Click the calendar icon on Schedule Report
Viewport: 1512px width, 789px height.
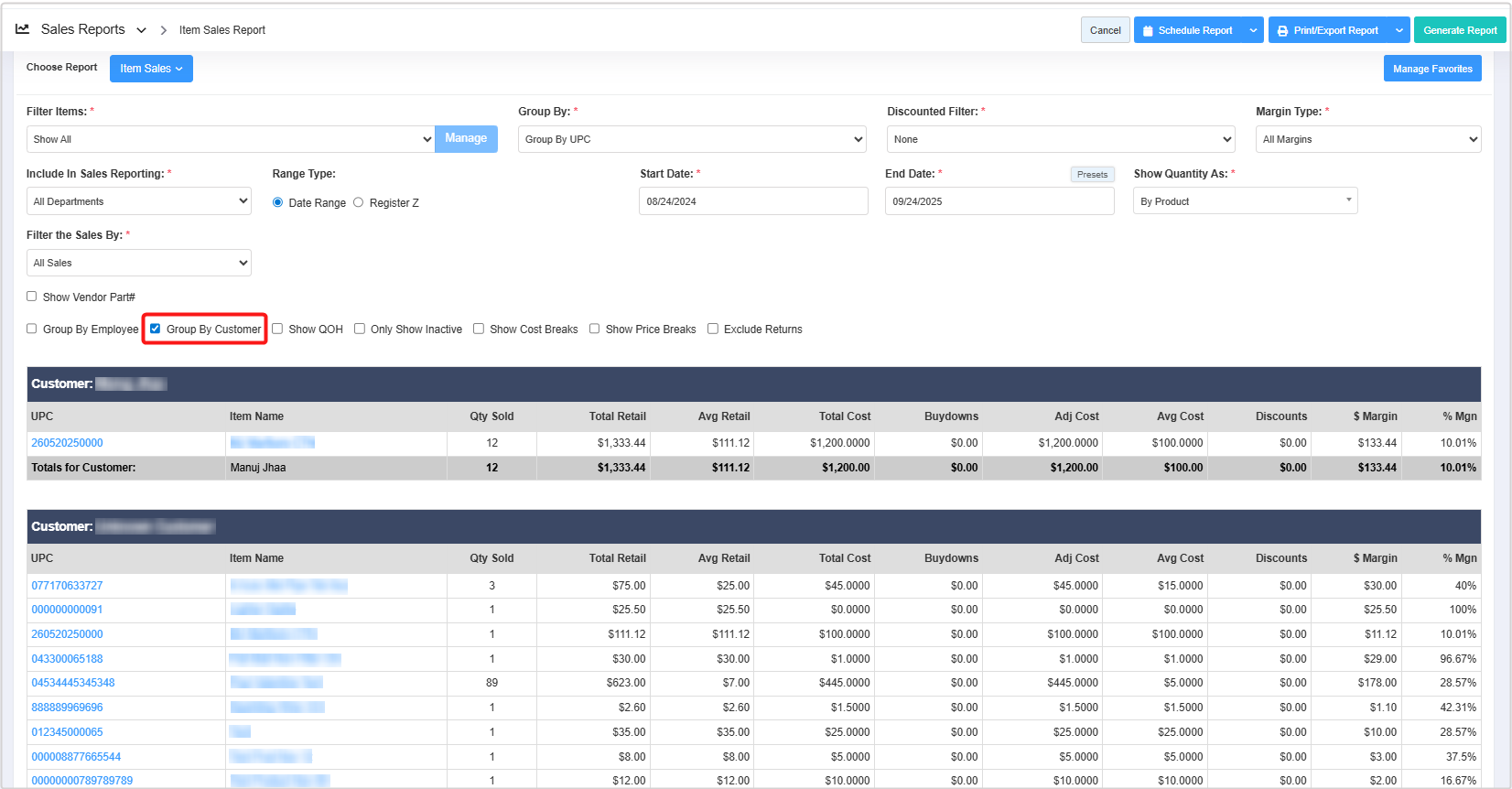pos(1148,31)
